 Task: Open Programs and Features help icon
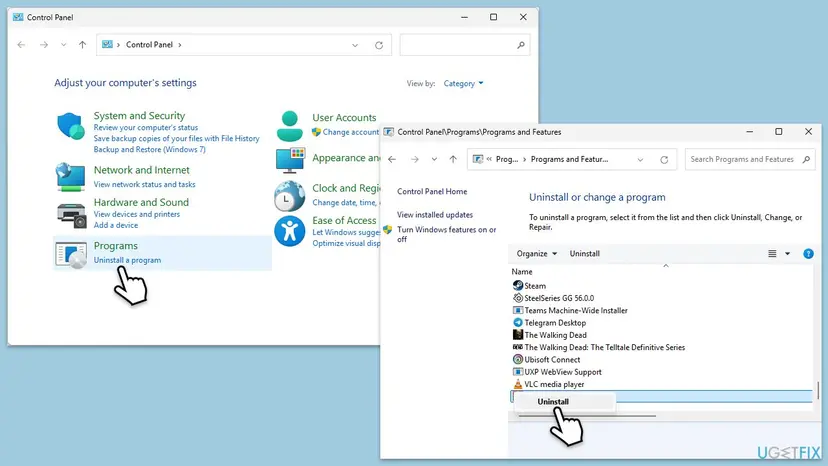[808, 254]
